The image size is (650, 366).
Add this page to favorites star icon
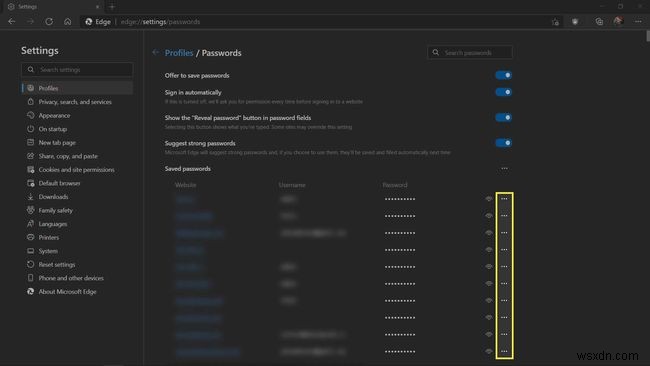pos(555,22)
